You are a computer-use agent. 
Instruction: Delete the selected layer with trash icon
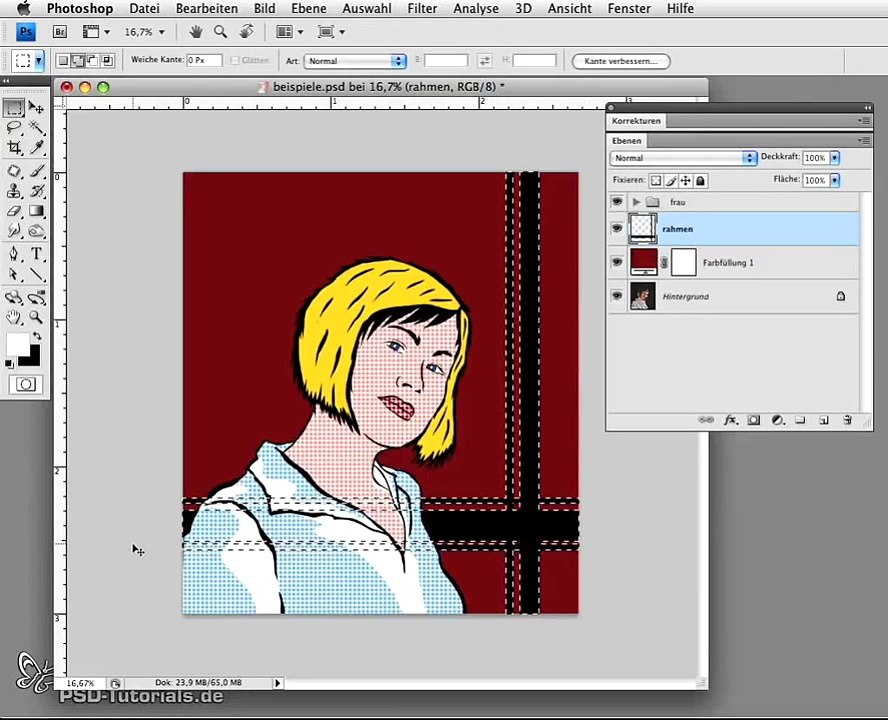click(847, 420)
